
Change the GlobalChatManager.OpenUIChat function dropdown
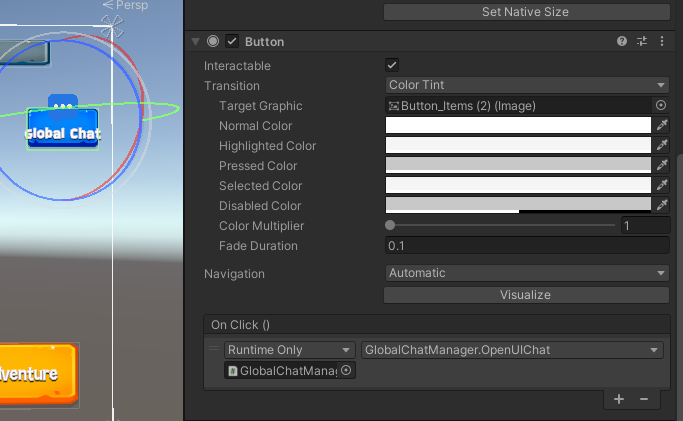511,349
